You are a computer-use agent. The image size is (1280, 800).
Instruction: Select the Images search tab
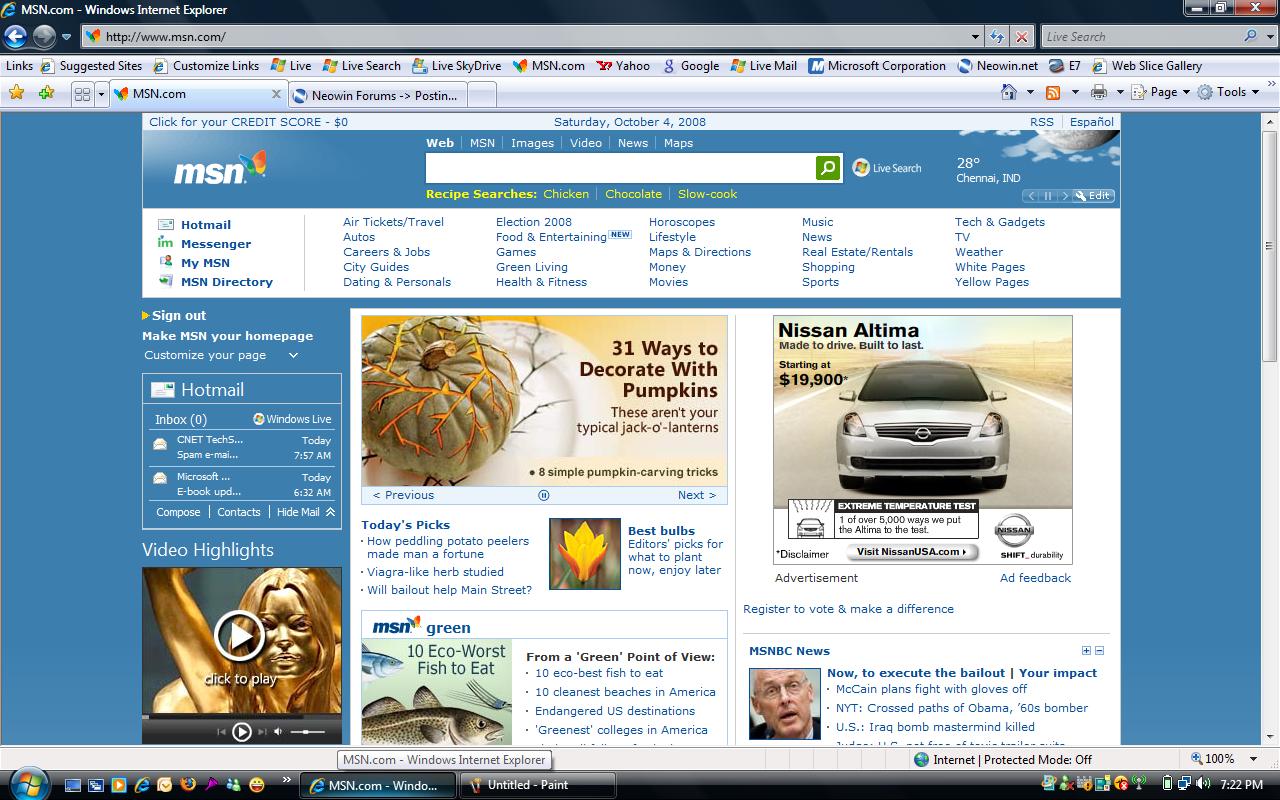[532, 143]
